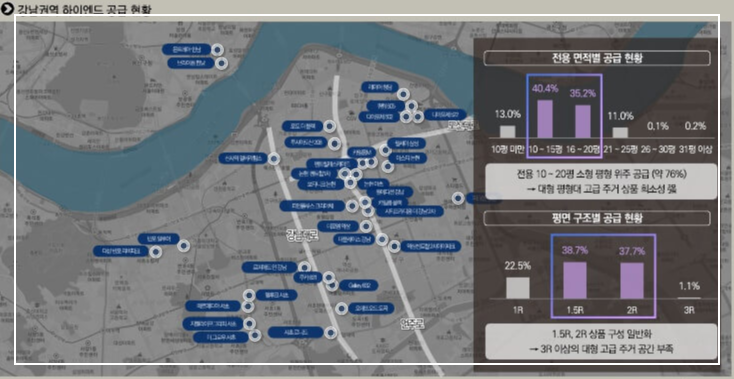Select the '26 ~ 30평' axis label
Image resolution: width=734 pixels, height=379 pixels.
pyautogui.click(x=658, y=150)
